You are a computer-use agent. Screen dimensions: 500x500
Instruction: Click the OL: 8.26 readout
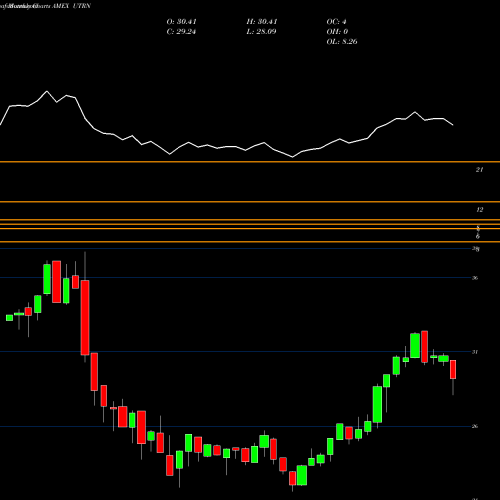pos(342,42)
